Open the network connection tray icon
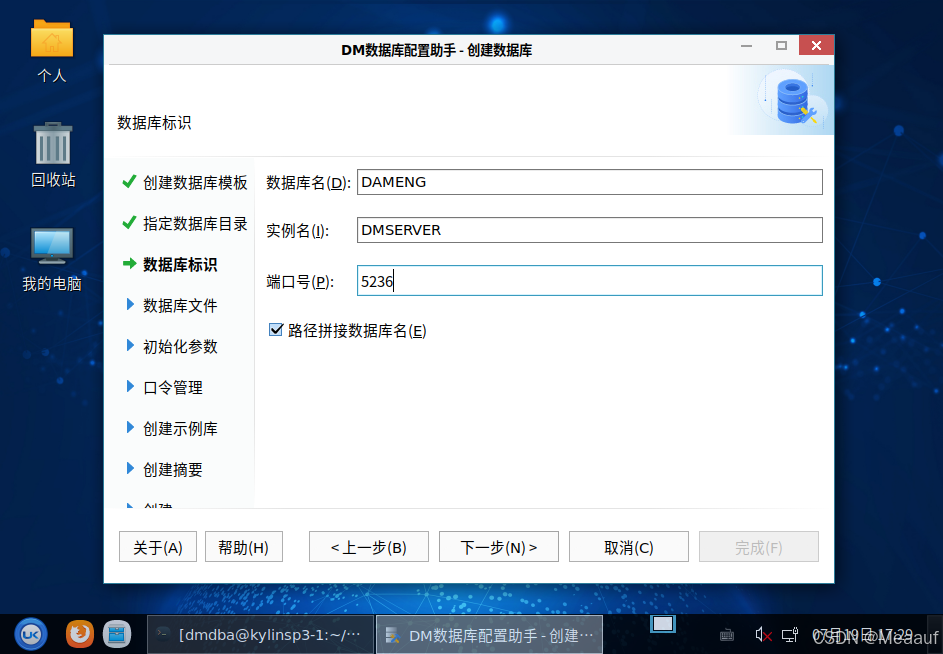This screenshot has width=943, height=654. click(x=790, y=635)
